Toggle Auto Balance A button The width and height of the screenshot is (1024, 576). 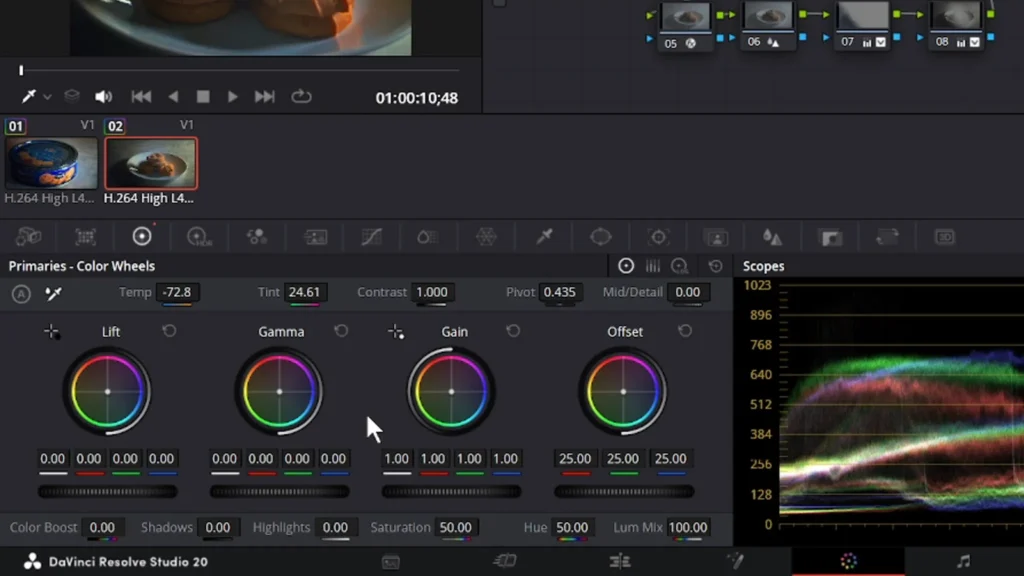tap(21, 293)
